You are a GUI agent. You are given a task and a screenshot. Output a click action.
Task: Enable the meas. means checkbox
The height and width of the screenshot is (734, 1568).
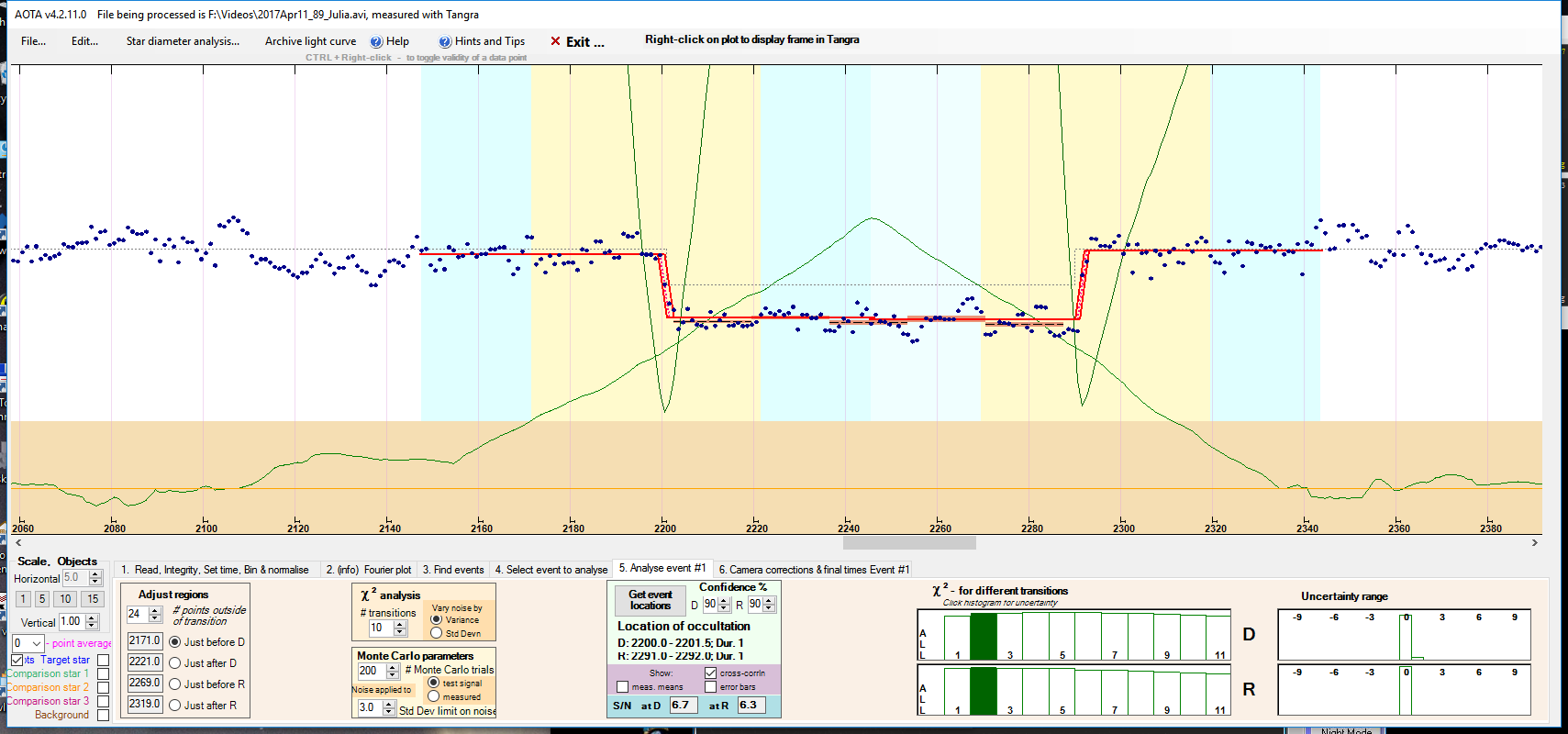pyautogui.click(x=622, y=686)
